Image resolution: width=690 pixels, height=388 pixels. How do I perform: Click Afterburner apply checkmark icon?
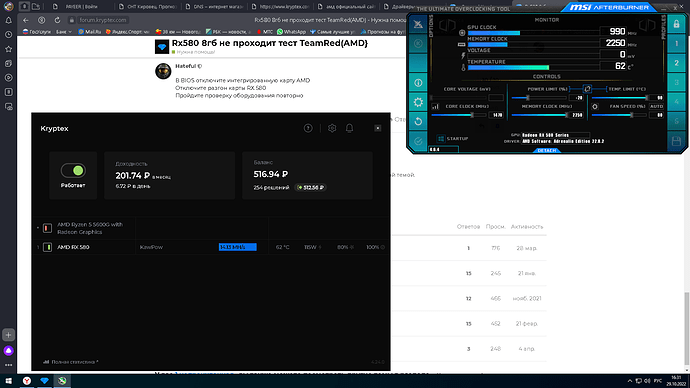(x=418, y=141)
